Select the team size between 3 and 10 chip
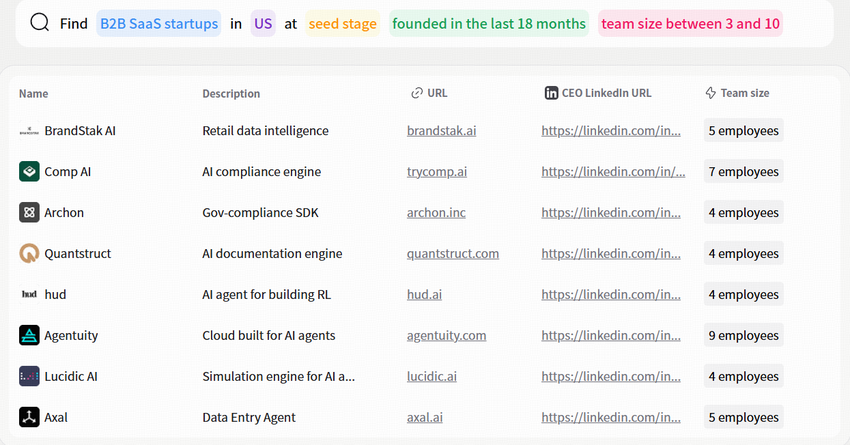This screenshot has height=445, width=850. pyautogui.click(x=691, y=24)
